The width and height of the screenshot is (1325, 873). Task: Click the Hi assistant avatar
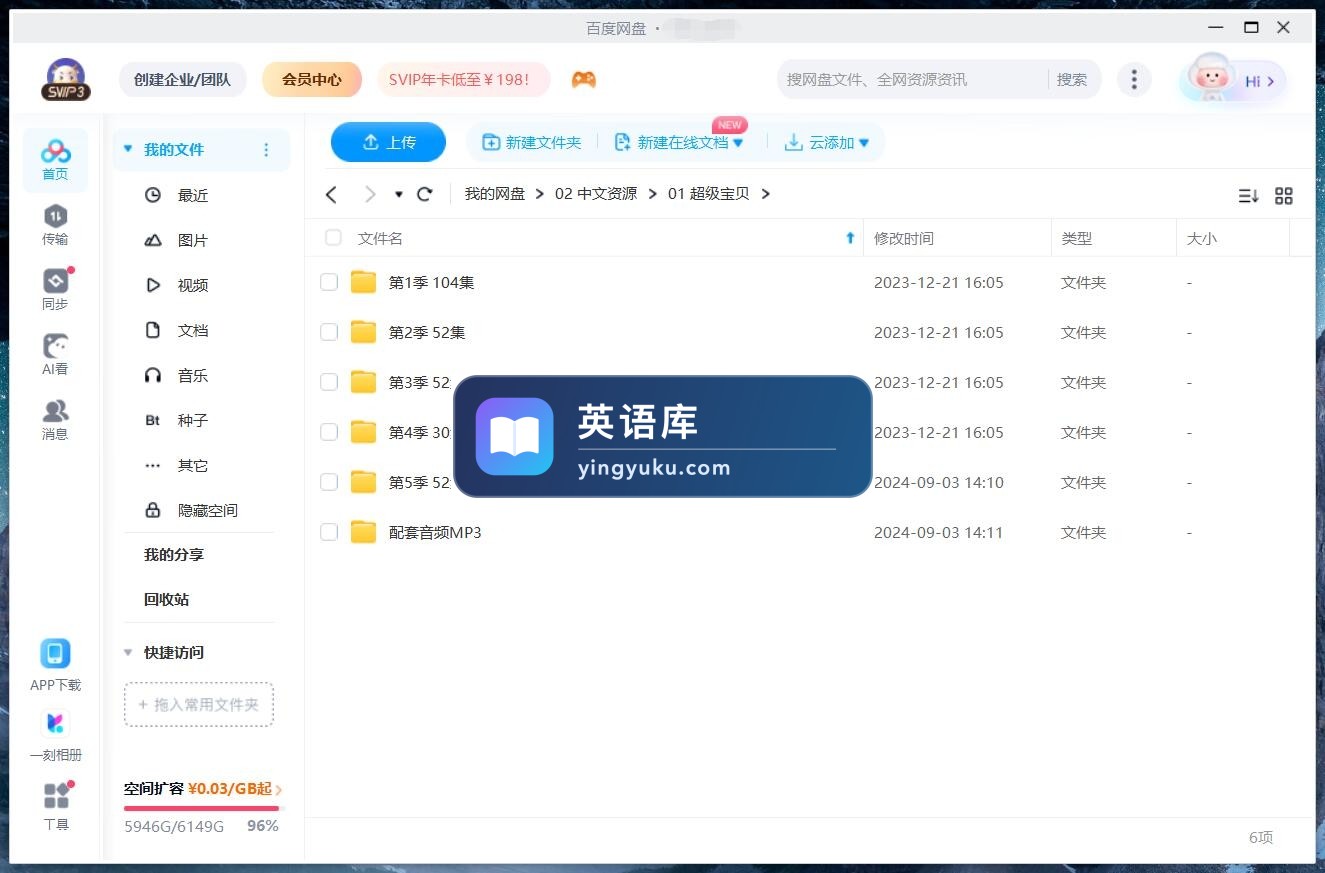(1232, 80)
